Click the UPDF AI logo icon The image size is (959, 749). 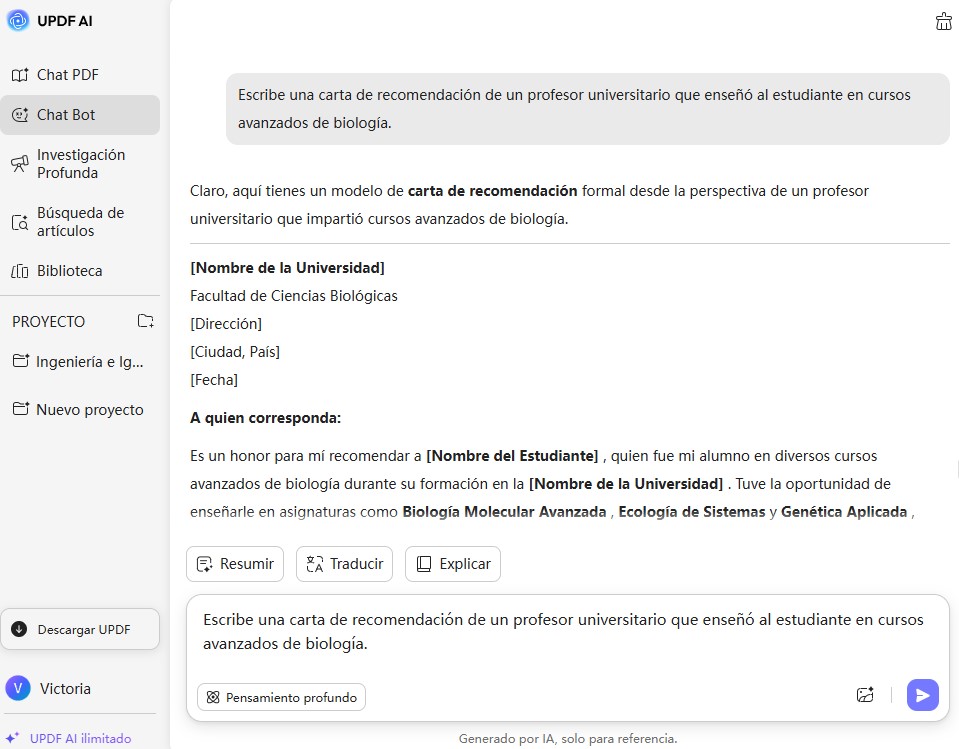[x=18, y=20]
